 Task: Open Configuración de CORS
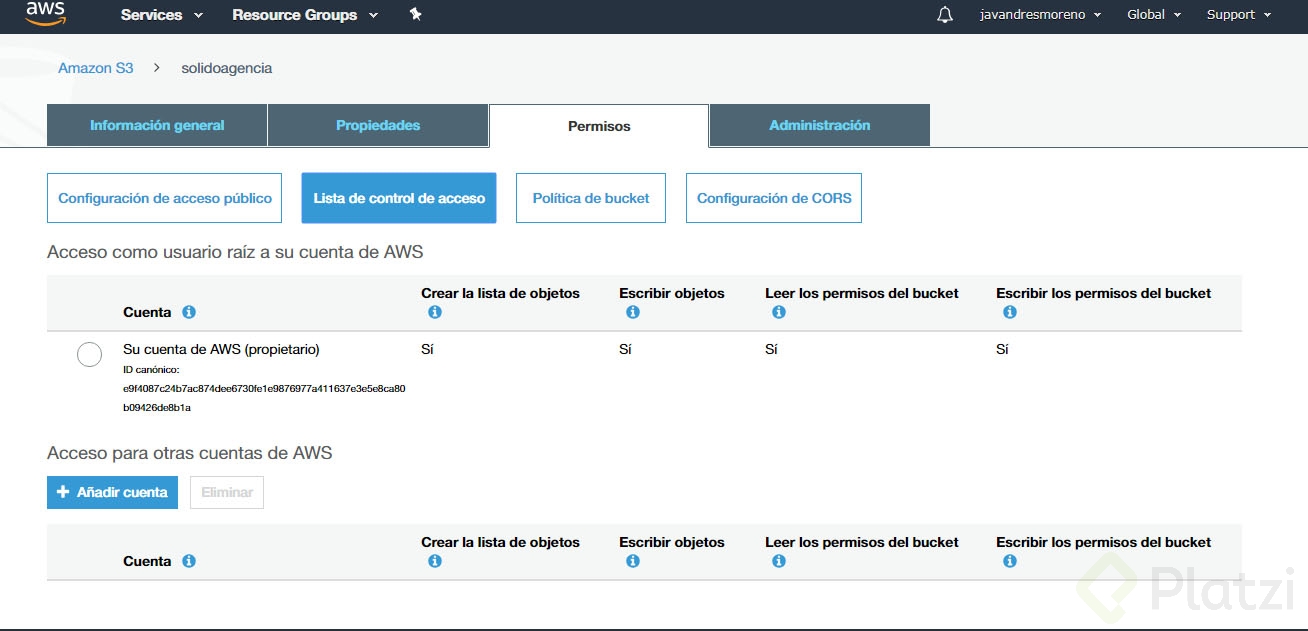[774, 198]
